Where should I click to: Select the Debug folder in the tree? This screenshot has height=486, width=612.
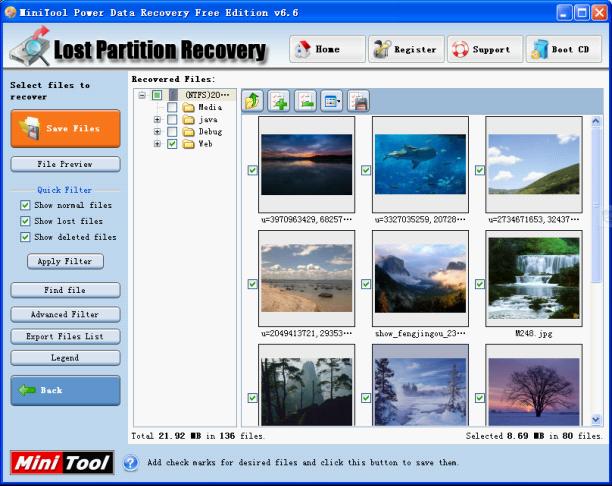pos(210,132)
